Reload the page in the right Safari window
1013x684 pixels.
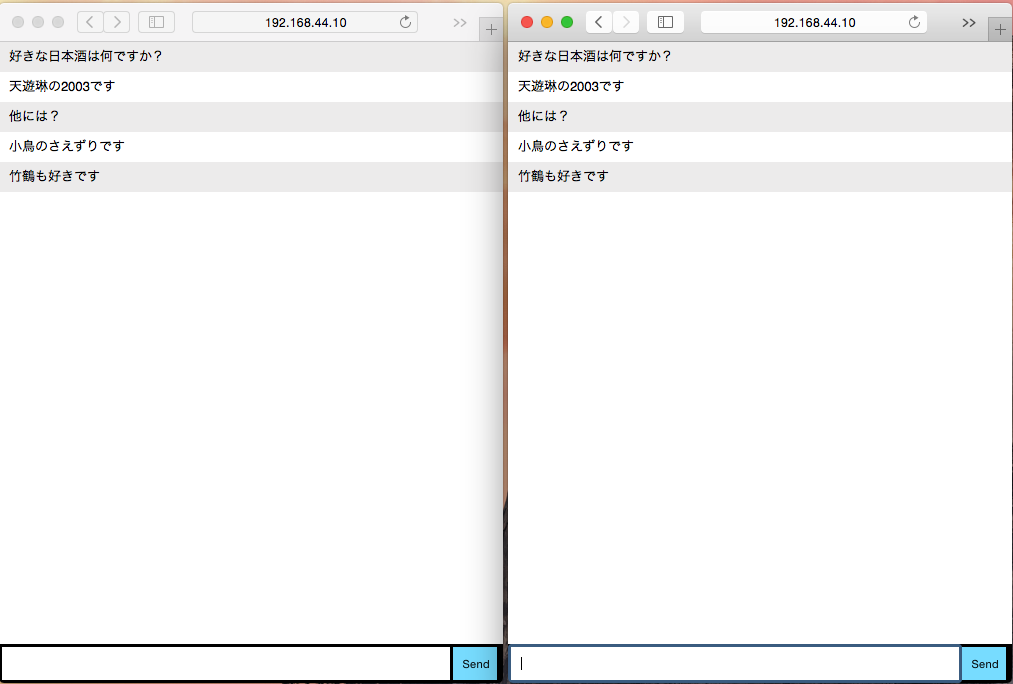pyautogui.click(x=914, y=23)
